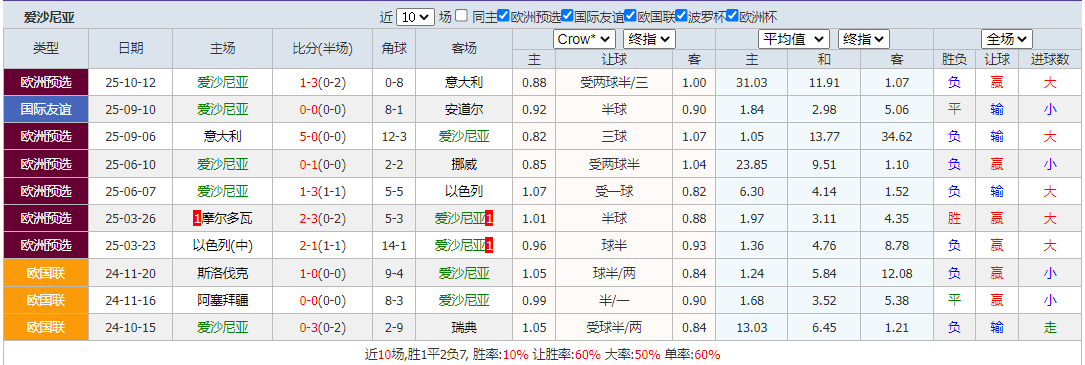1085x365 pixels.
Task: Open the Crow* bookmaker dropdown
Action: click(584, 39)
